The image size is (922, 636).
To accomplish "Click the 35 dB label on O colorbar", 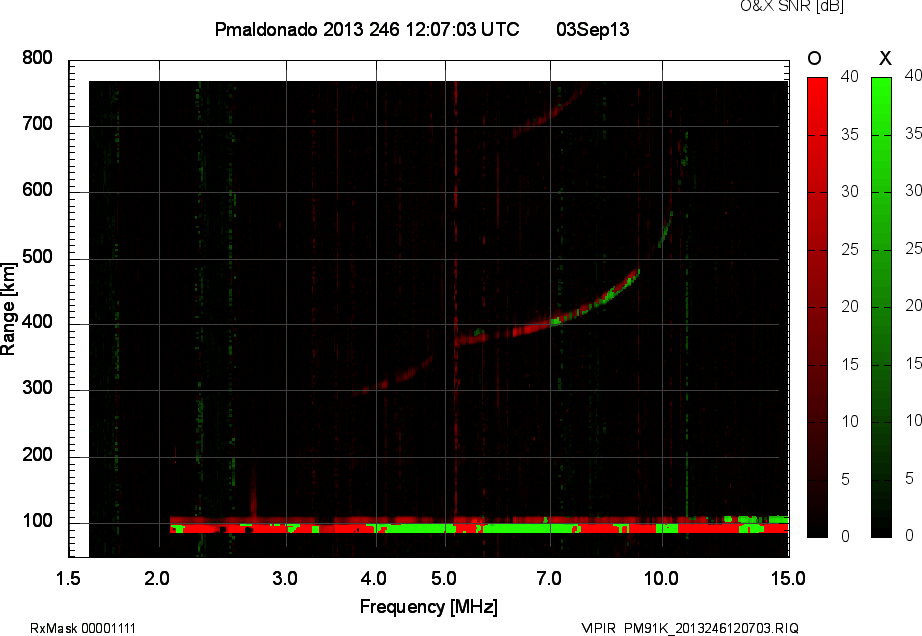I will point(850,135).
